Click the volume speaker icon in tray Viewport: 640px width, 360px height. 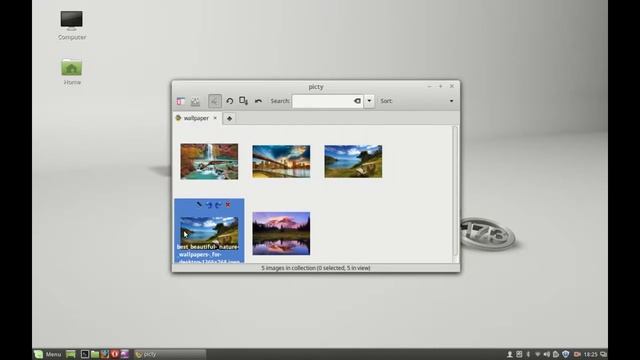click(x=547, y=354)
